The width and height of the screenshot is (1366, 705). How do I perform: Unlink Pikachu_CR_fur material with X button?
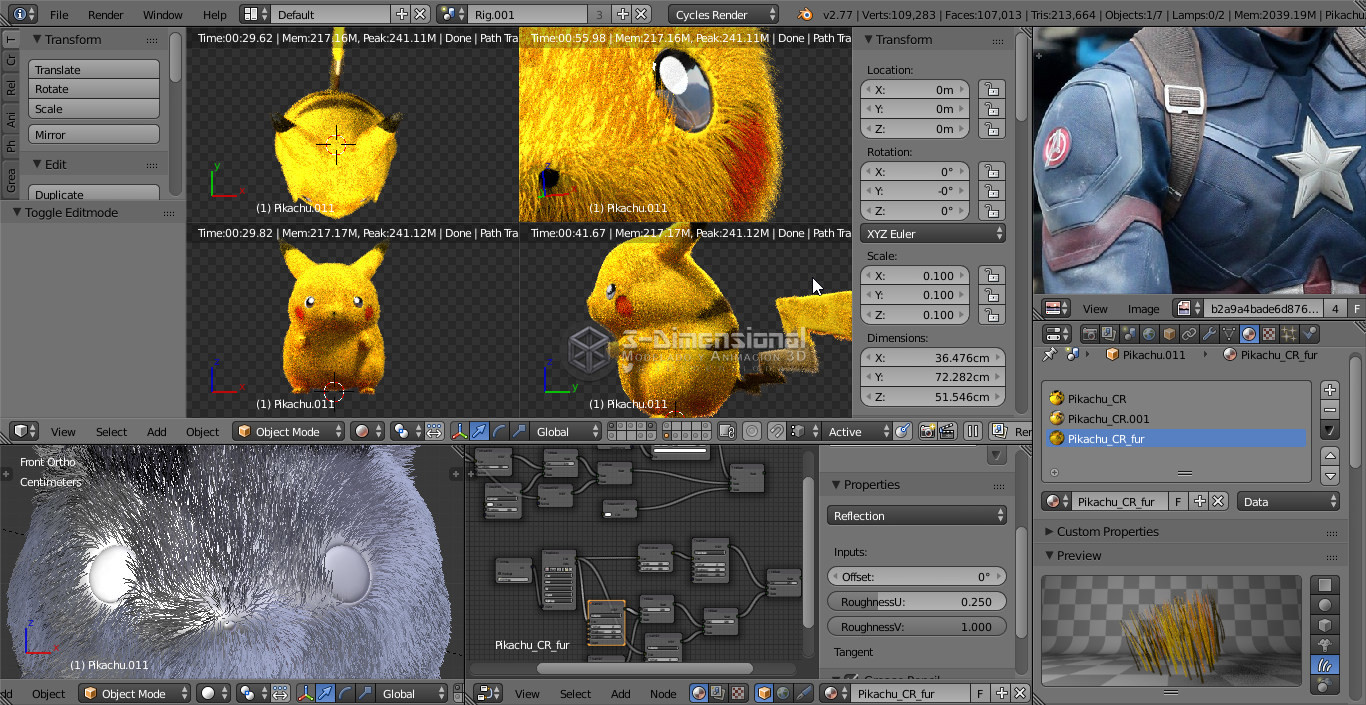1218,501
